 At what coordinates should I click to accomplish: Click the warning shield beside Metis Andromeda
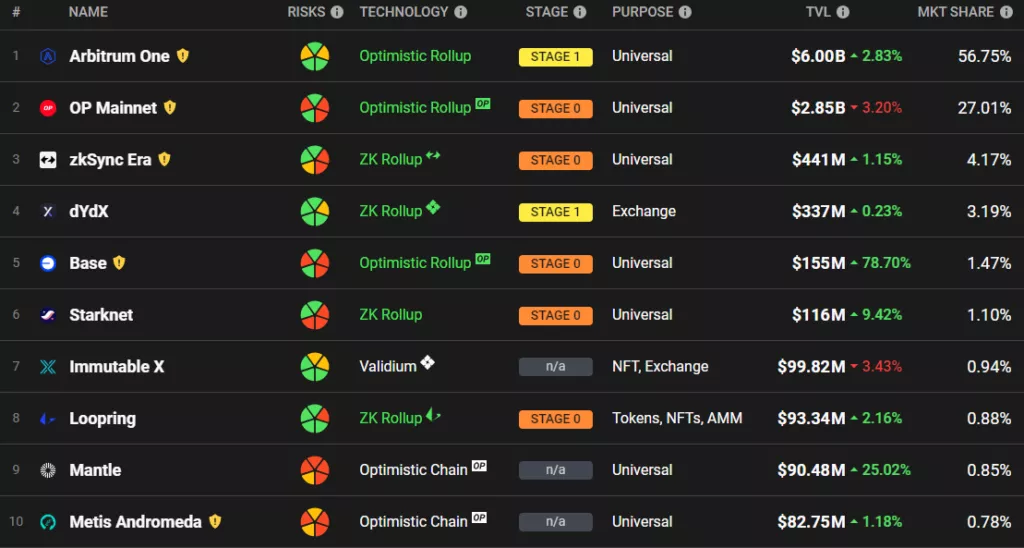pyautogui.click(x=215, y=521)
